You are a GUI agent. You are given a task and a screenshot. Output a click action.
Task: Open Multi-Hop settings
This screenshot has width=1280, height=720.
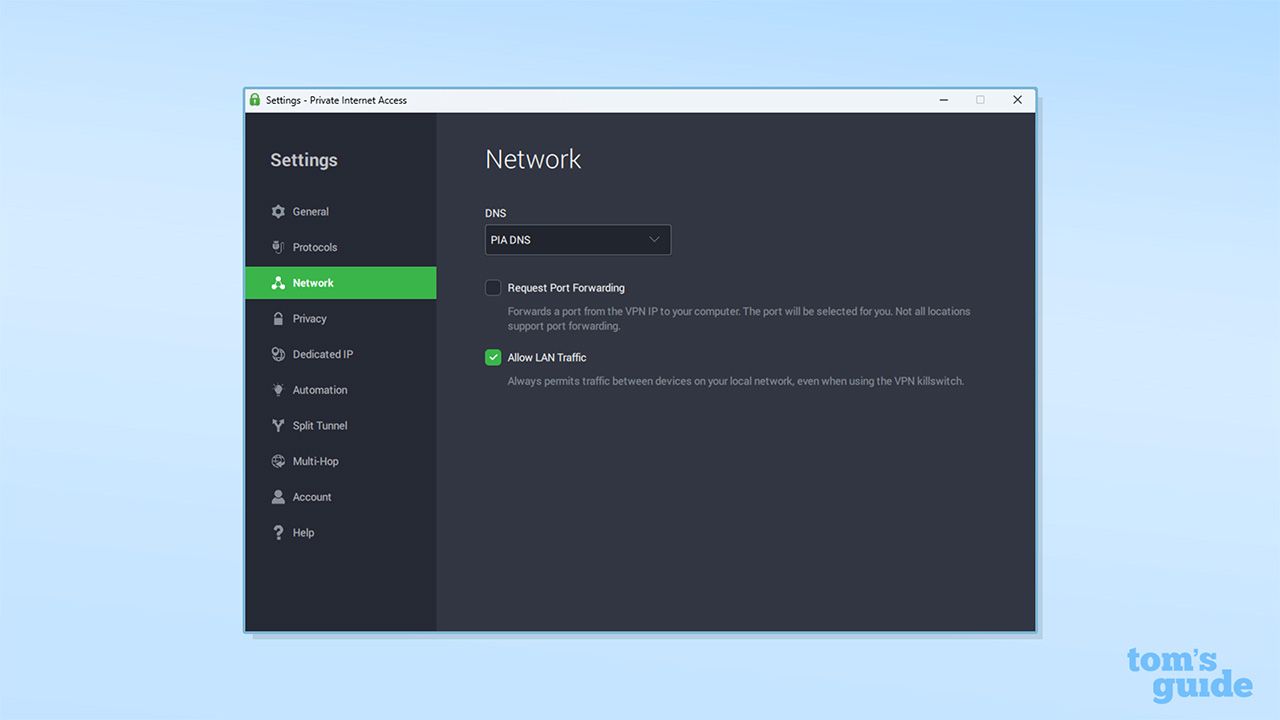(x=340, y=461)
